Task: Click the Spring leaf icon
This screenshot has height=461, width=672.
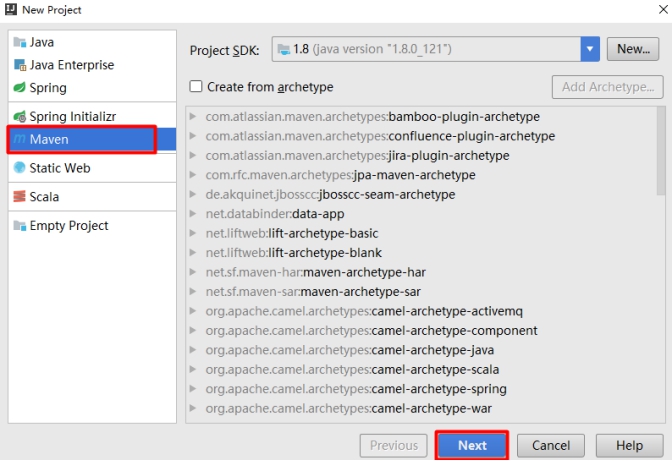Action: 20,87
